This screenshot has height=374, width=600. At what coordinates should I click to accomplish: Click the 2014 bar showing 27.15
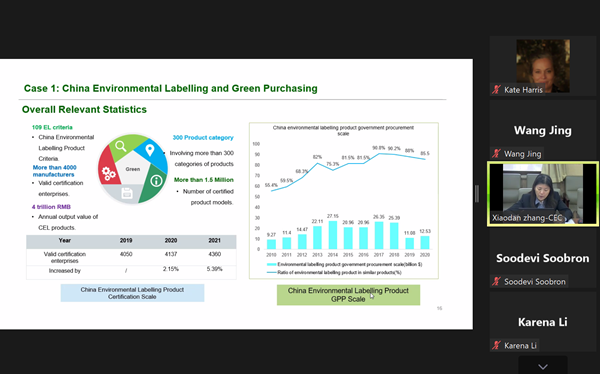click(333, 235)
